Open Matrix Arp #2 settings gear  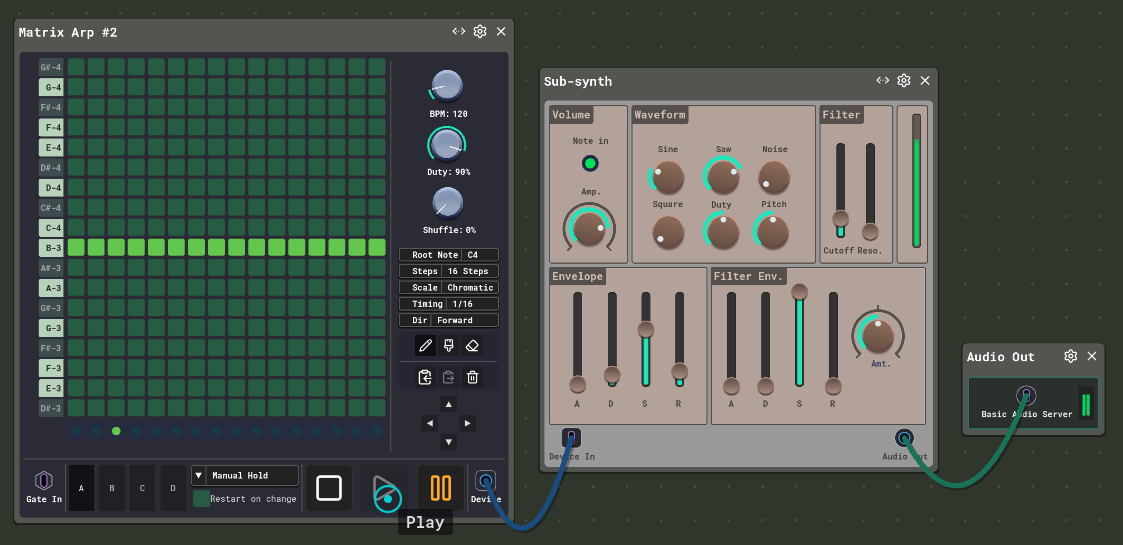coord(480,32)
